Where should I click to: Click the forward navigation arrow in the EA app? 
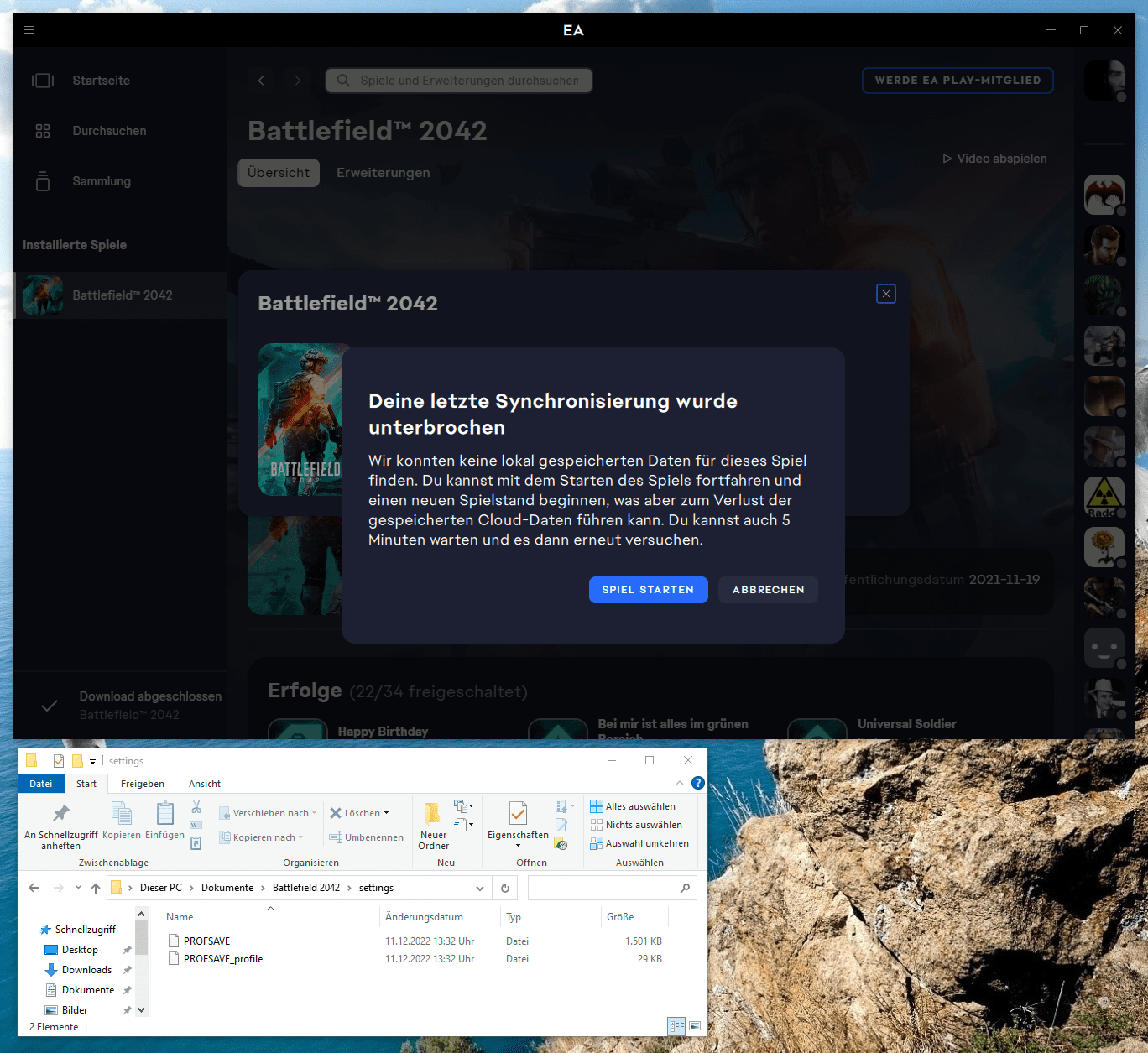297,81
